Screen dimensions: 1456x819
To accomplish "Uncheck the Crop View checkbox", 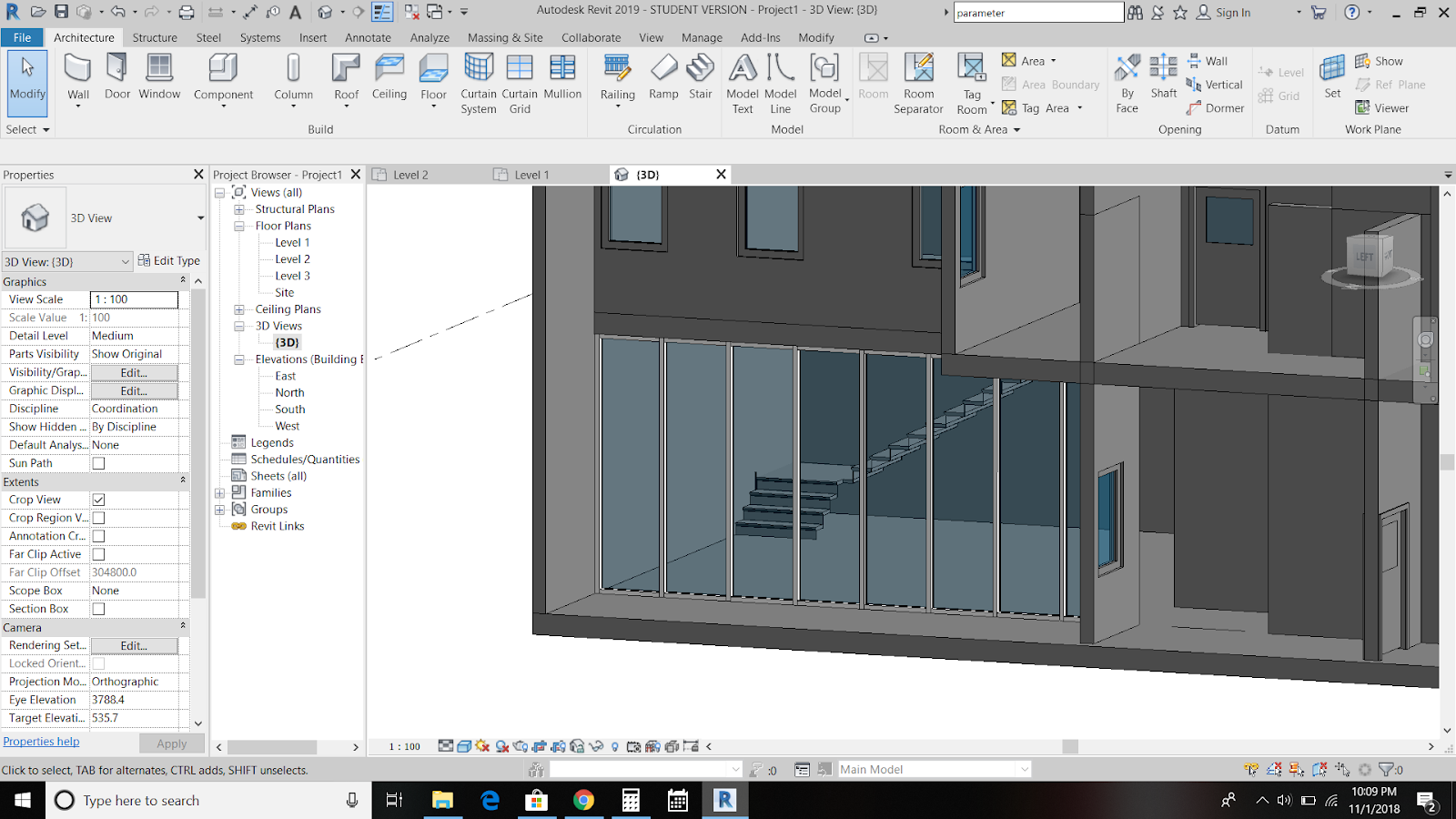I will click(97, 499).
